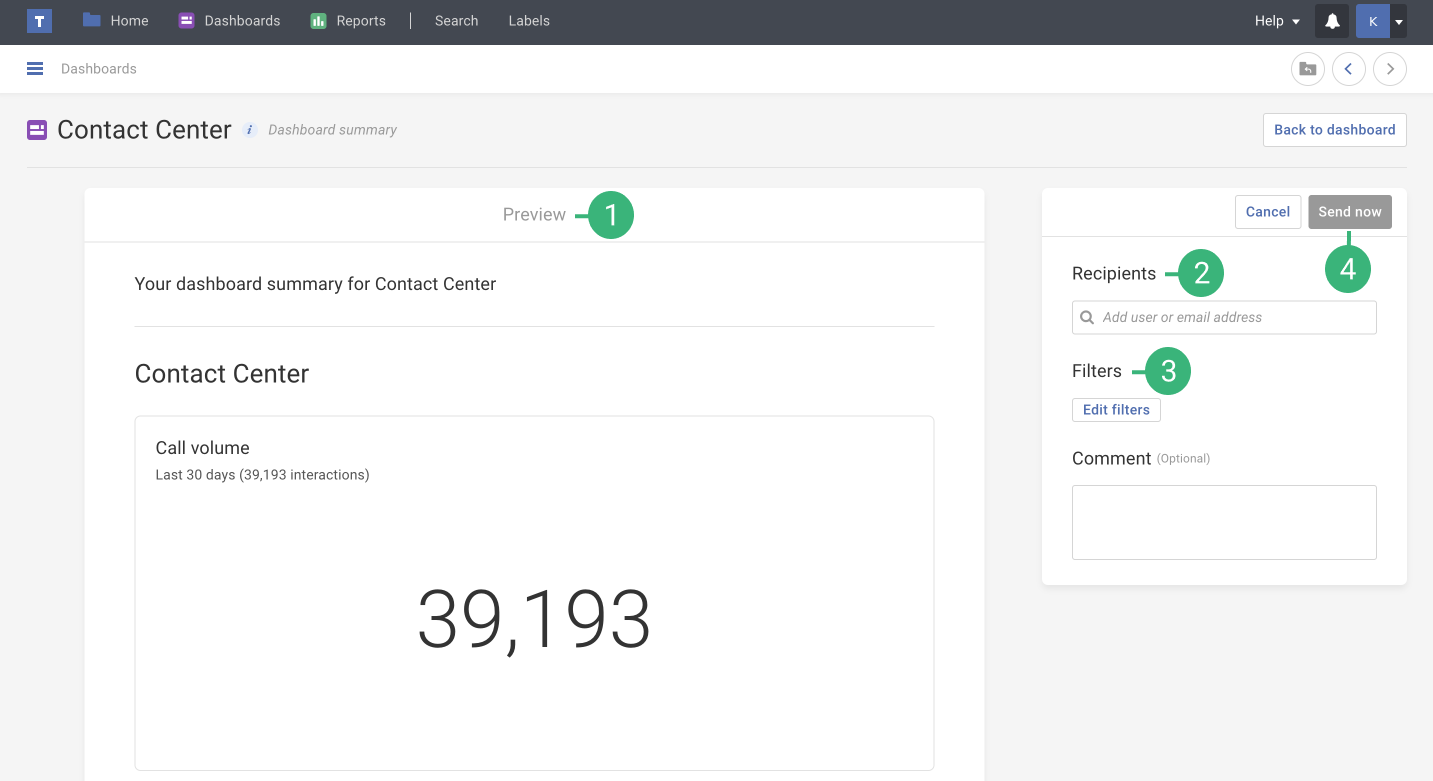
Task: Click the Edit filters button
Action: point(1116,410)
